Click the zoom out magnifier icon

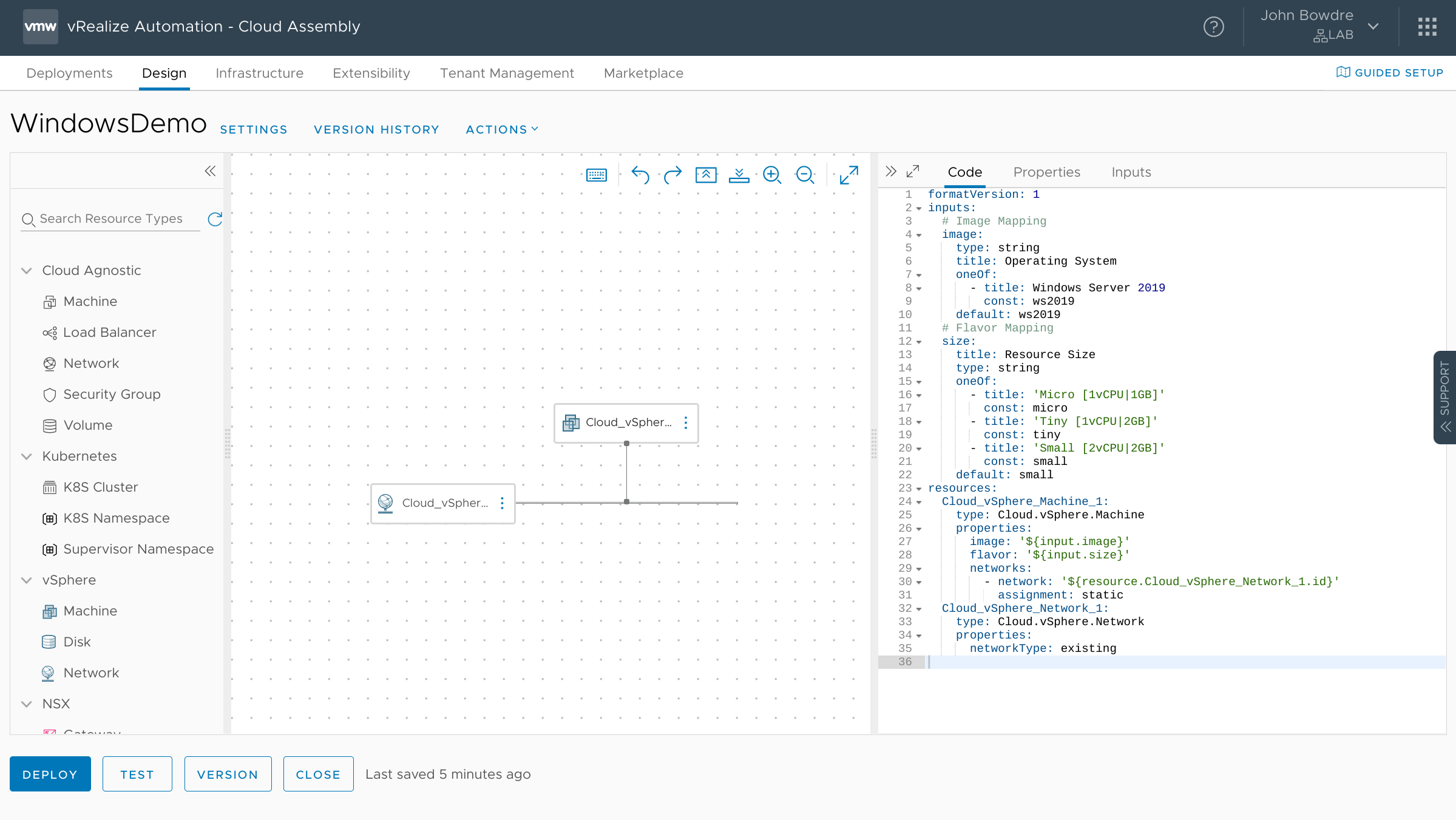click(806, 176)
